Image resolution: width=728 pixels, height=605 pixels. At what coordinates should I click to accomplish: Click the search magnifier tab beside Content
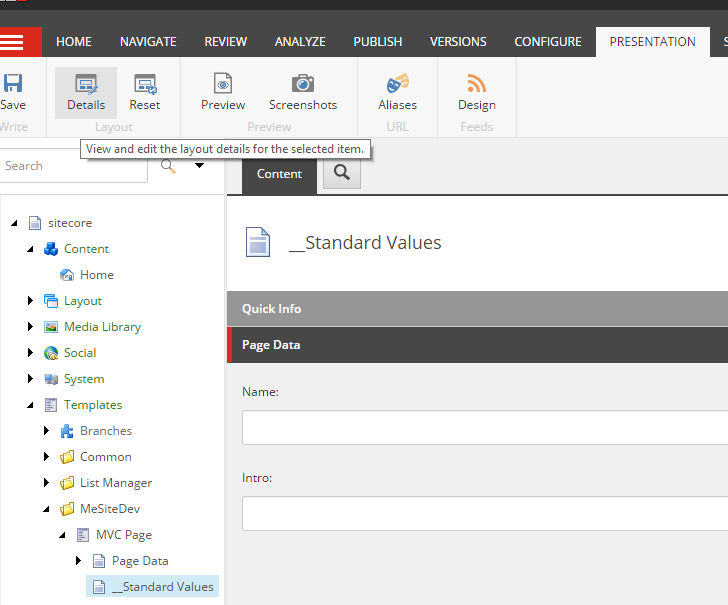tap(341, 174)
